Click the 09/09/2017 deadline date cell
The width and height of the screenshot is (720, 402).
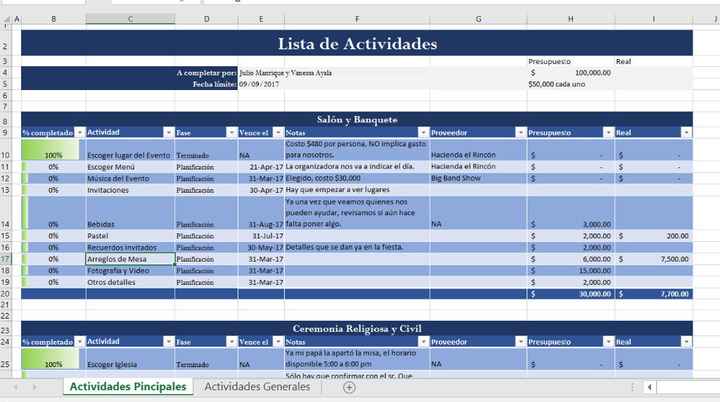[x=261, y=84]
